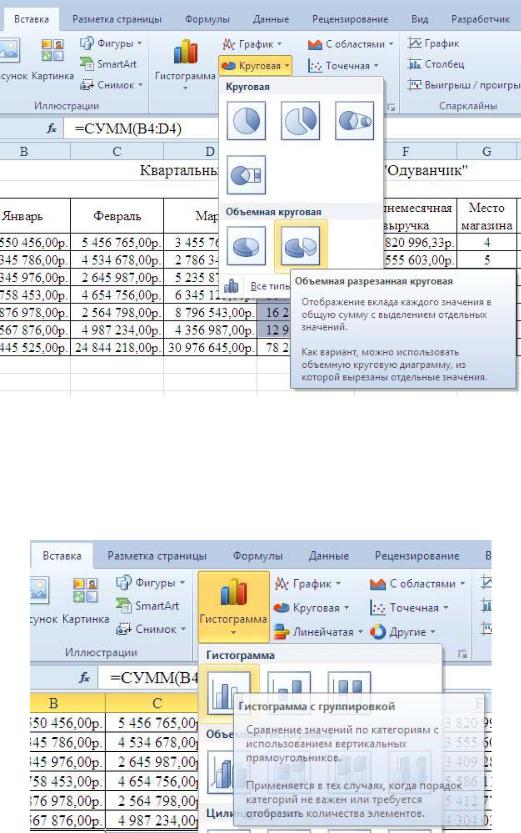Open Данные tab in the lower screenshot
Image resolution: width=521 pixels, height=833 pixels.
pos(329,556)
